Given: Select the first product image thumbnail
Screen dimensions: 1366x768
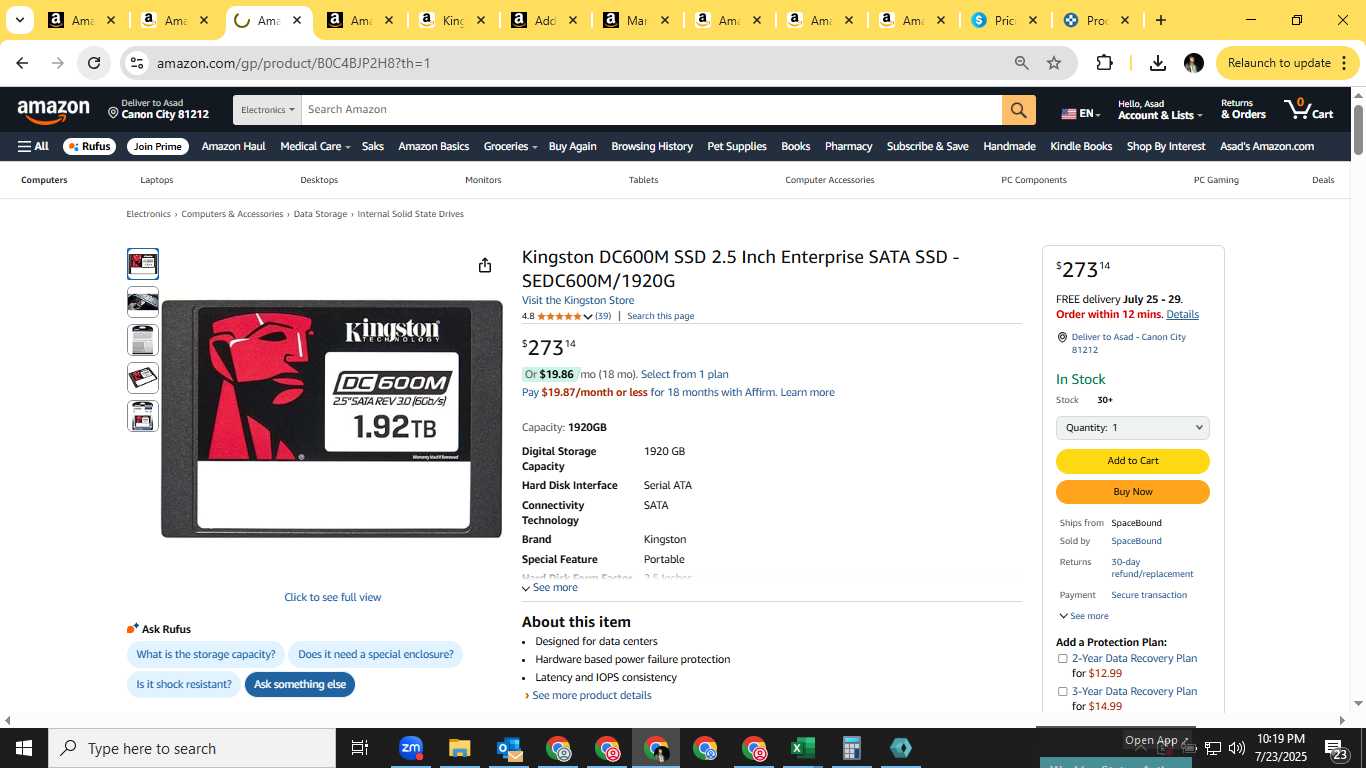Looking at the screenshot, I should 143,264.
